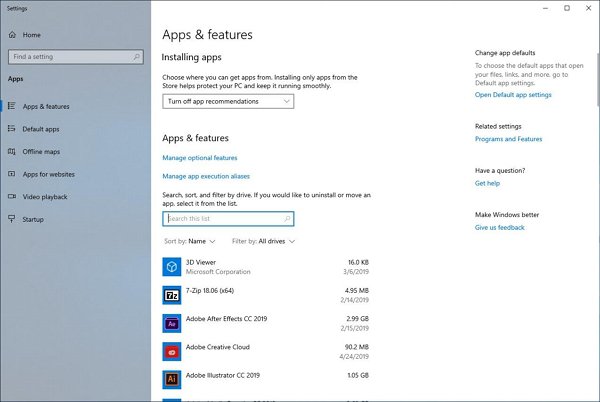Click the Home icon in the sidebar
Screen dimensions: 600x402
pos(12,35)
